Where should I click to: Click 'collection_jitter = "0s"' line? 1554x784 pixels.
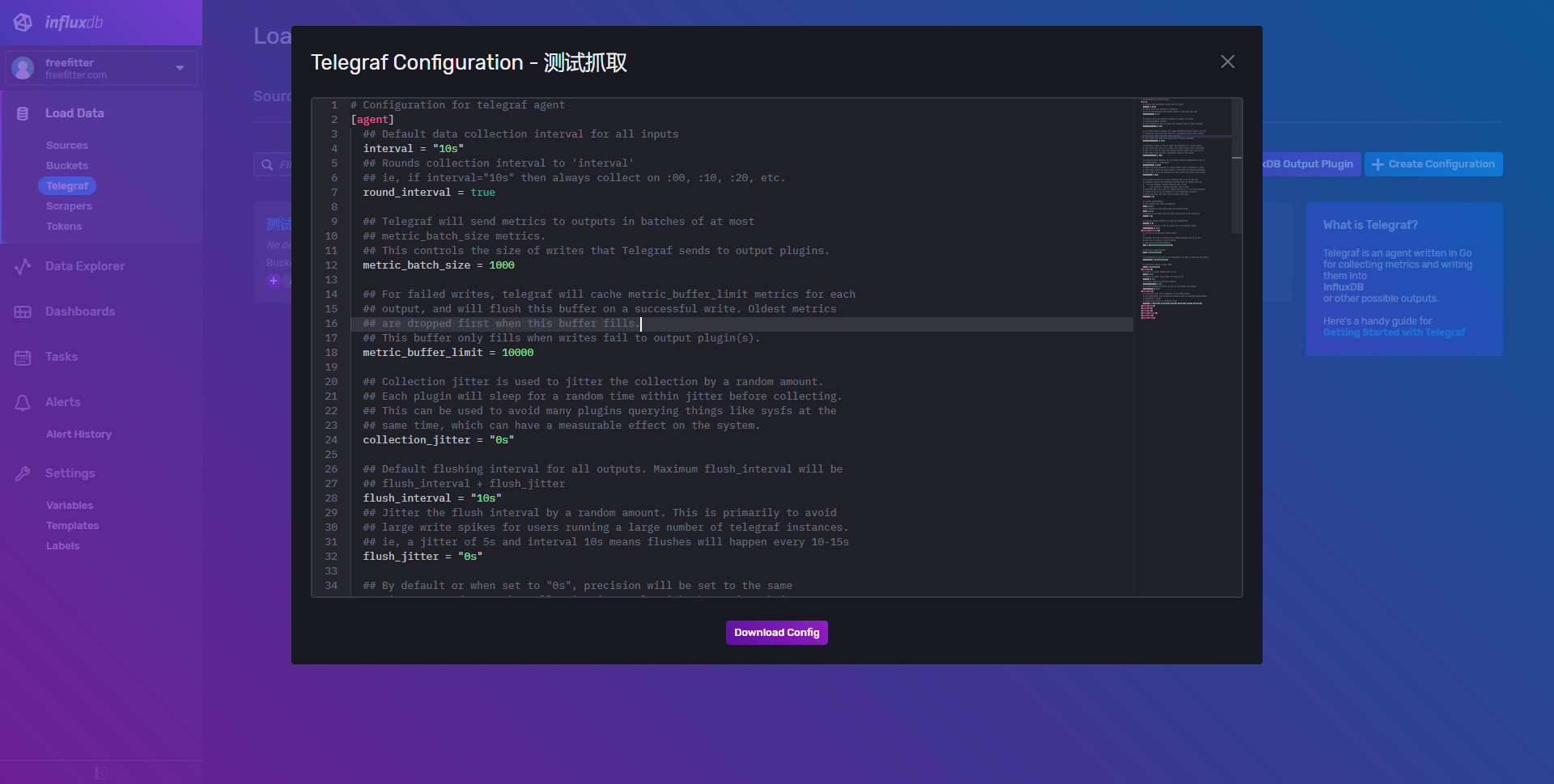tap(439, 440)
